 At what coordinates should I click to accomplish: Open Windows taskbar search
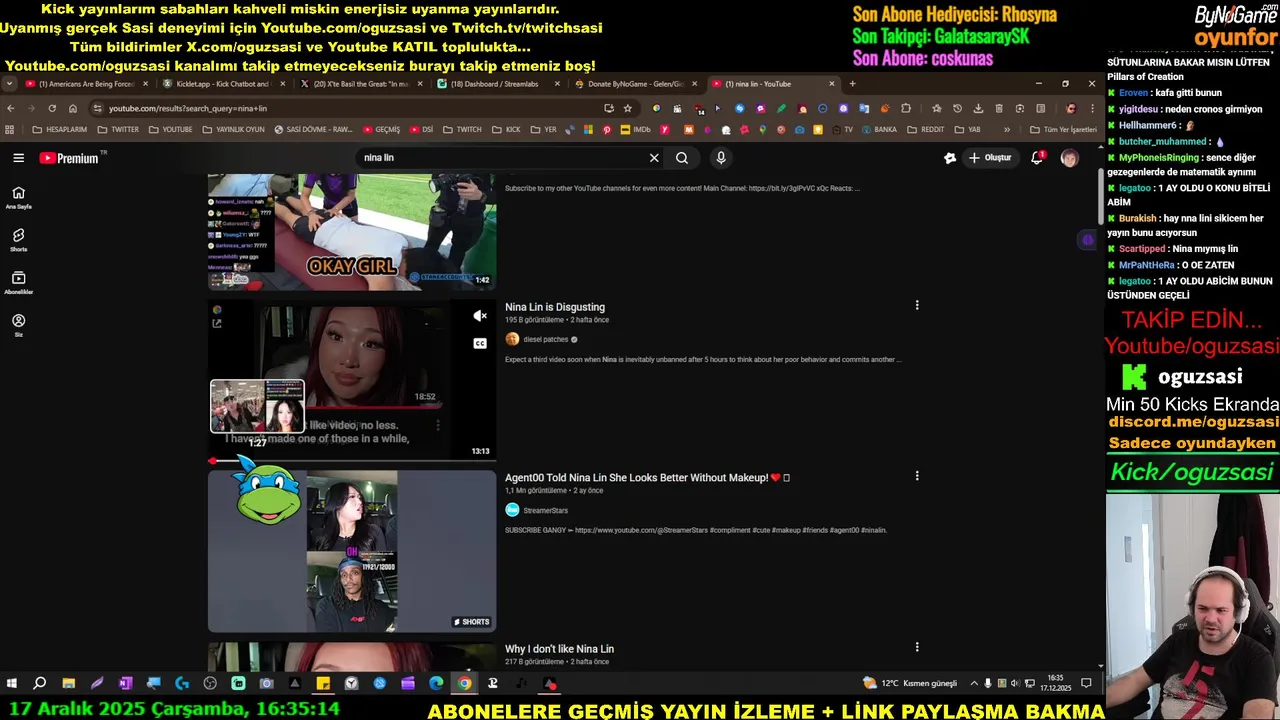39,683
